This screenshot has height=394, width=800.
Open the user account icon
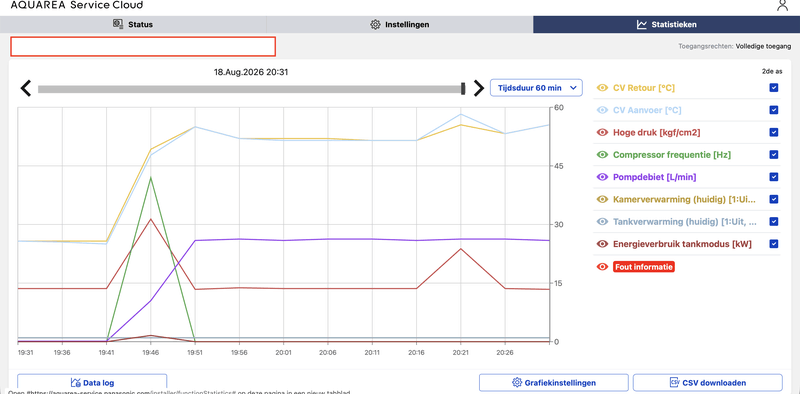(782, 5)
